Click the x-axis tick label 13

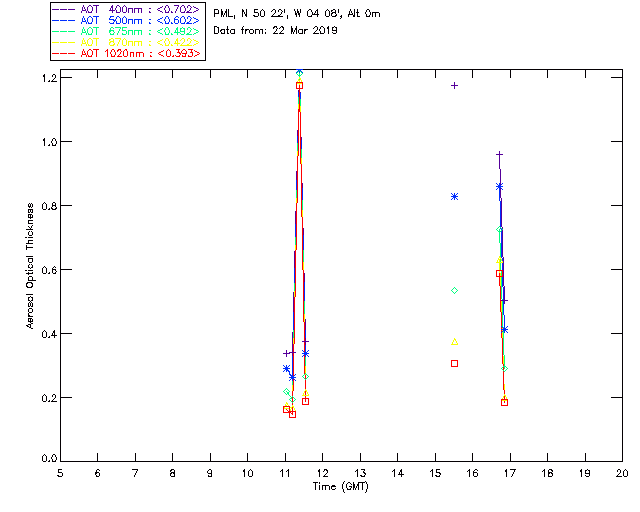360,473
